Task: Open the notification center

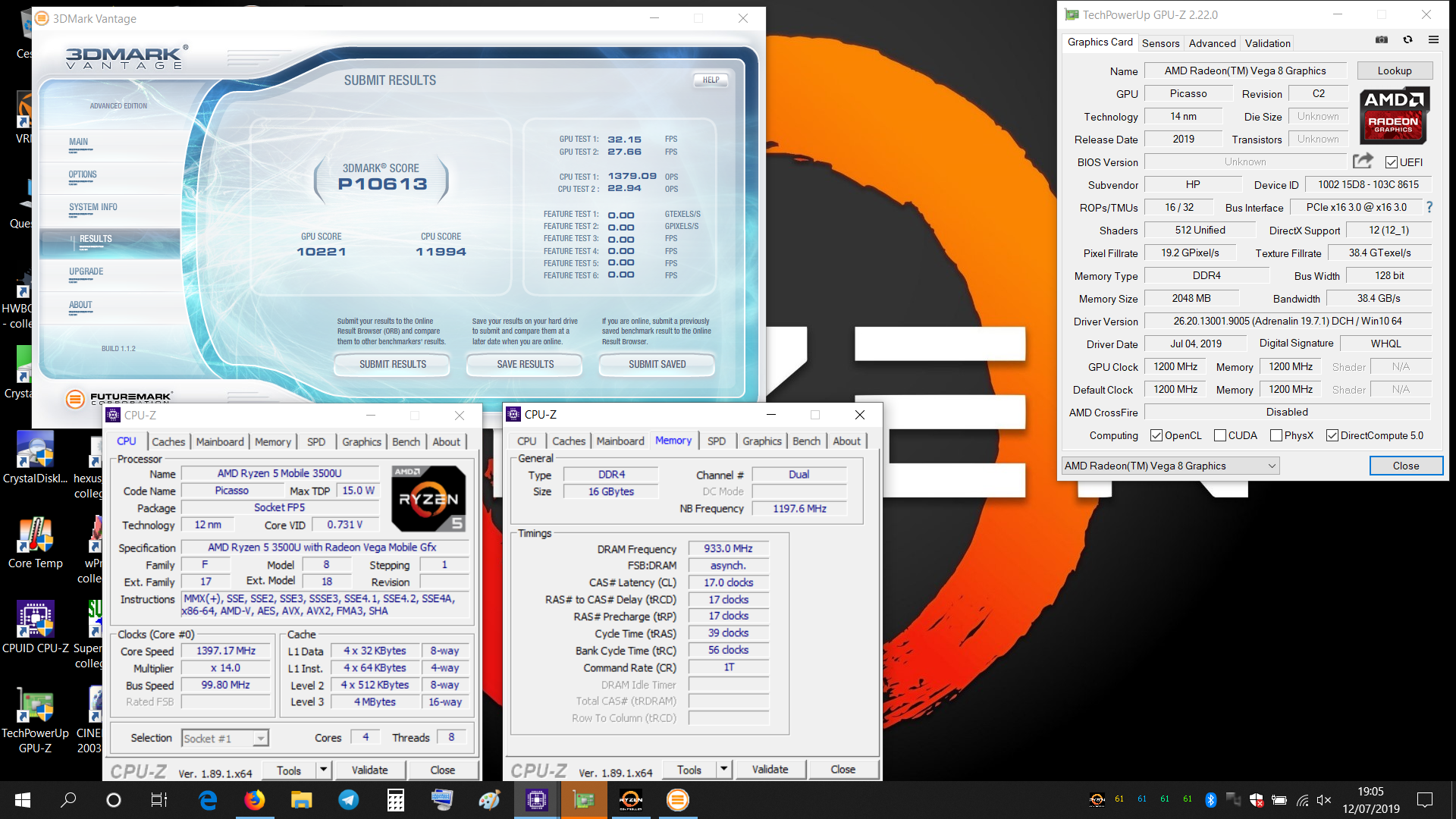Action: (x=1425, y=800)
